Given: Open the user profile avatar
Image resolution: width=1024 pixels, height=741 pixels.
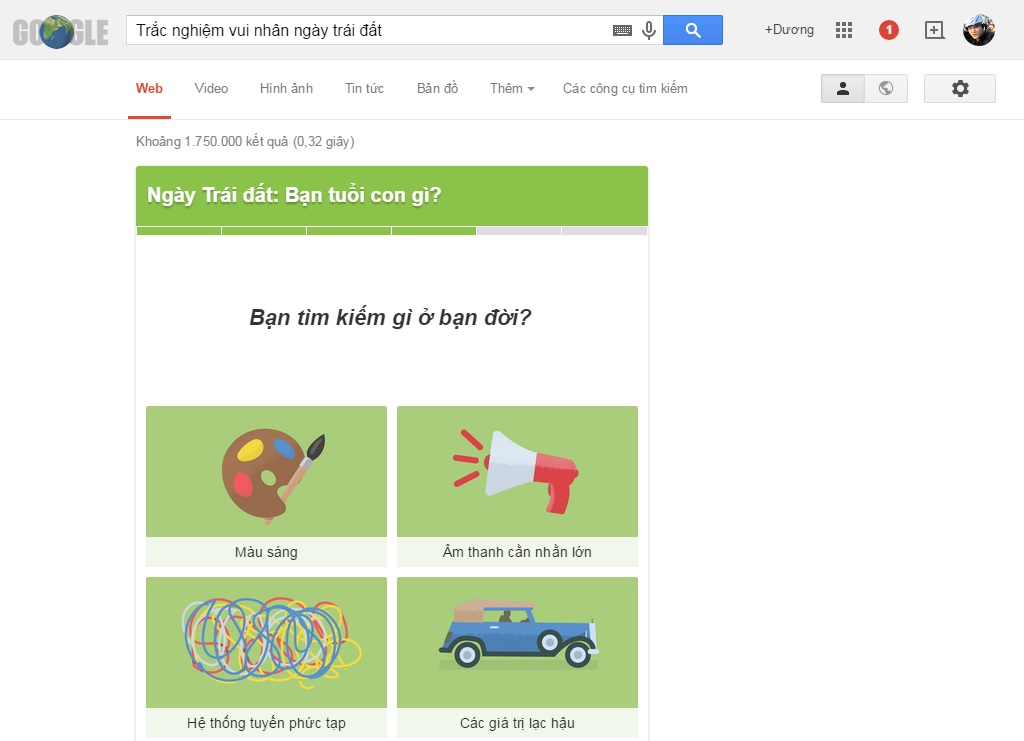Looking at the screenshot, I should (978, 30).
